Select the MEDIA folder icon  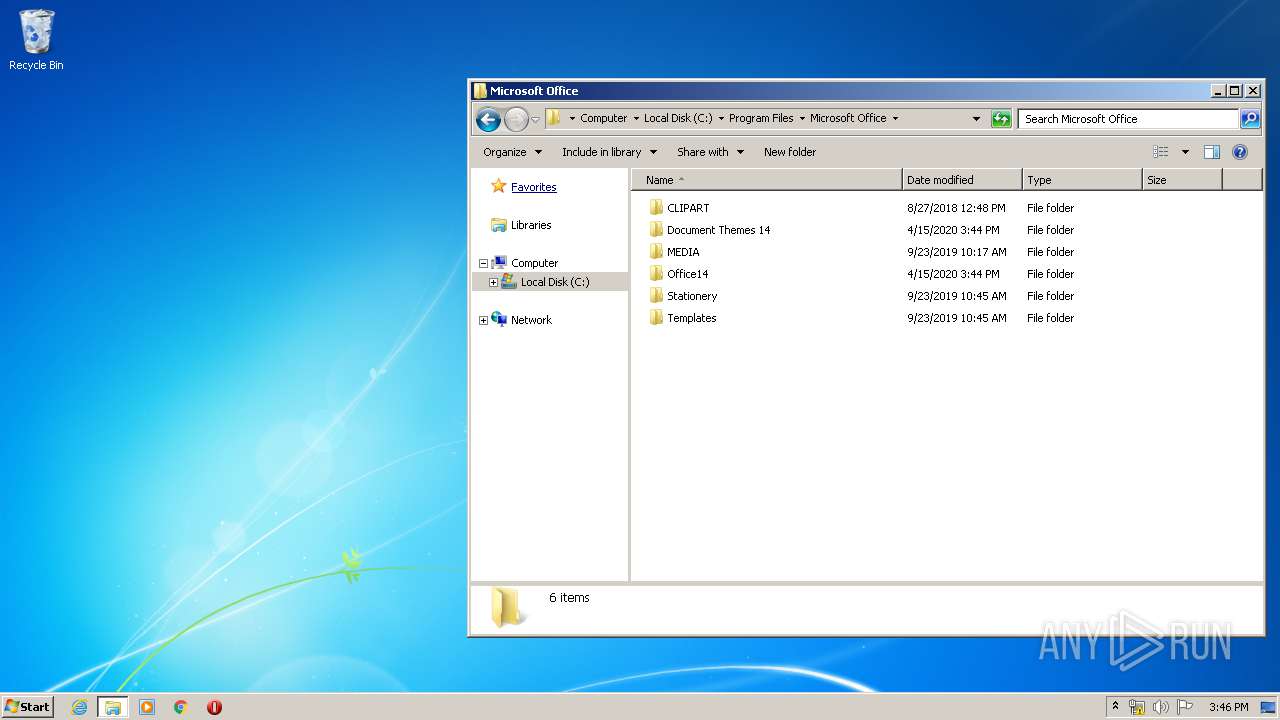coord(656,252)
